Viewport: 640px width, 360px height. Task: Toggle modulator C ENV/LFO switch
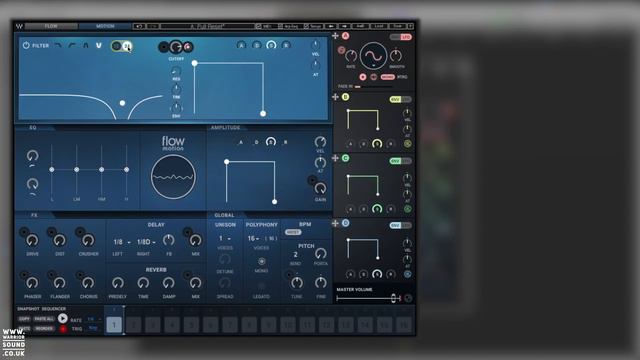(400, 161)
